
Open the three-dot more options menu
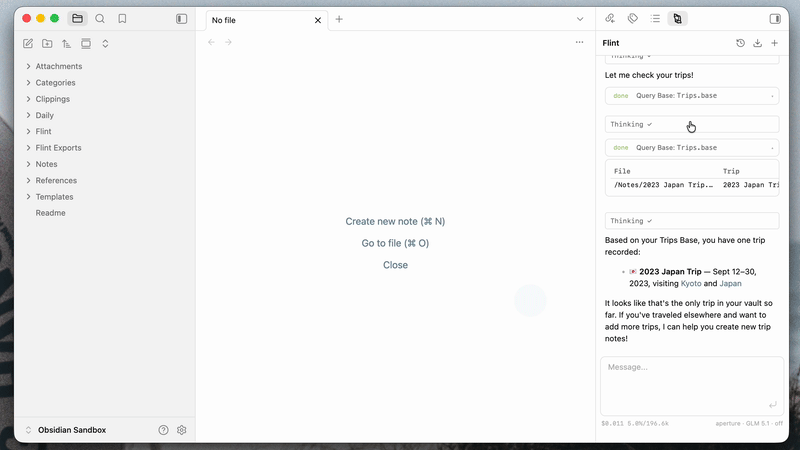pyautogui.click(x=579, y=42)
